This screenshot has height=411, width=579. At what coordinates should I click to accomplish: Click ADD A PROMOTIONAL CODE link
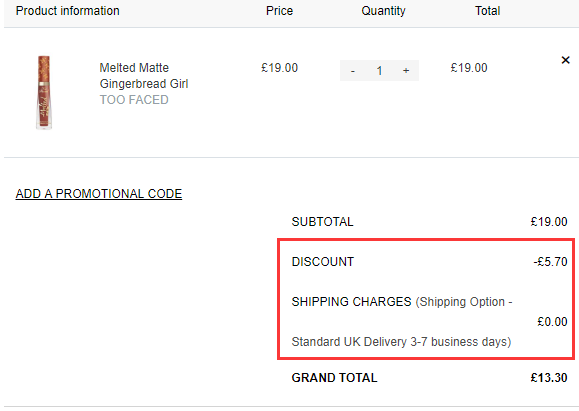click(99, 194)
